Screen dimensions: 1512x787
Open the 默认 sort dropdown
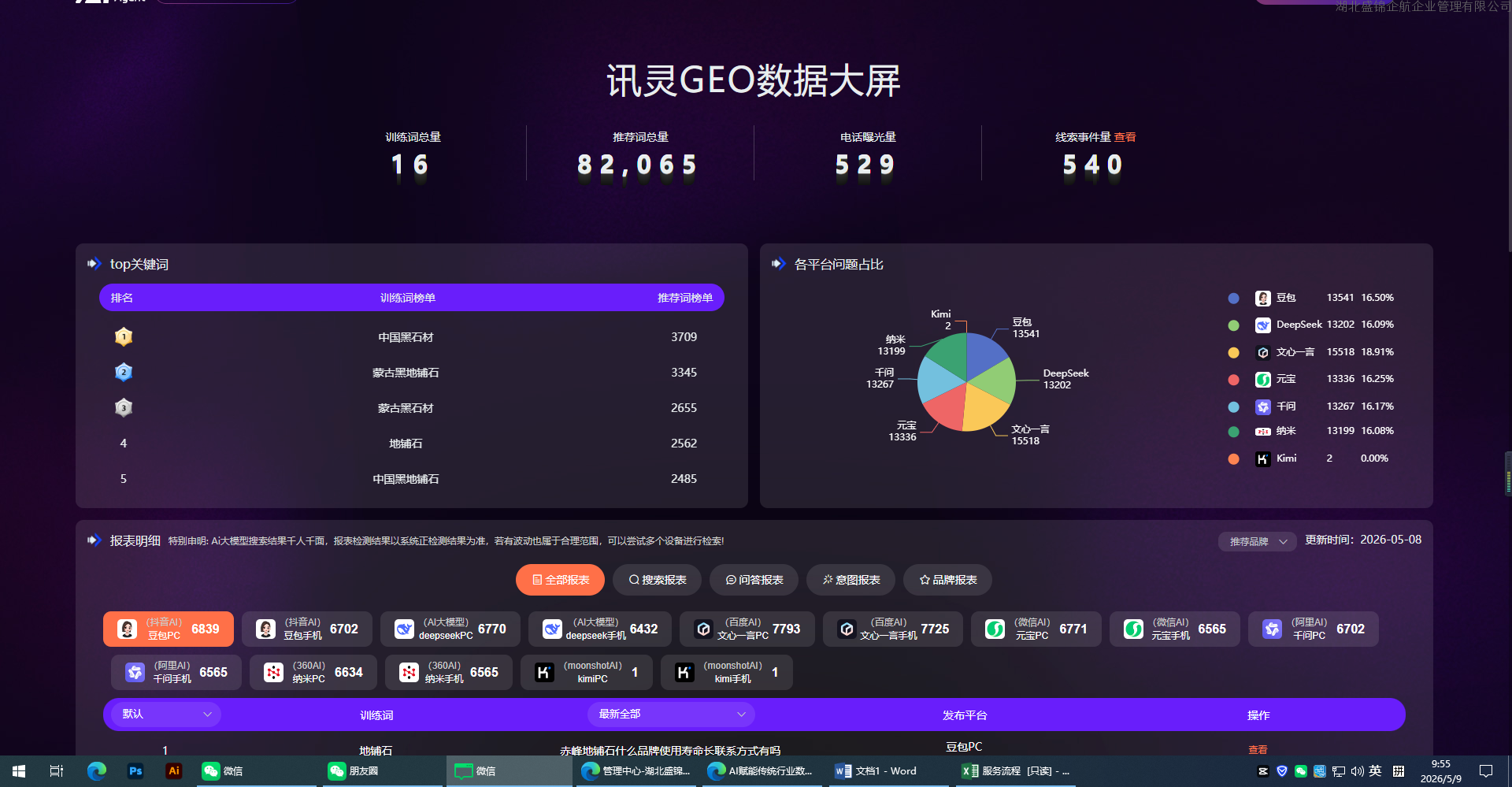[166, 714]
